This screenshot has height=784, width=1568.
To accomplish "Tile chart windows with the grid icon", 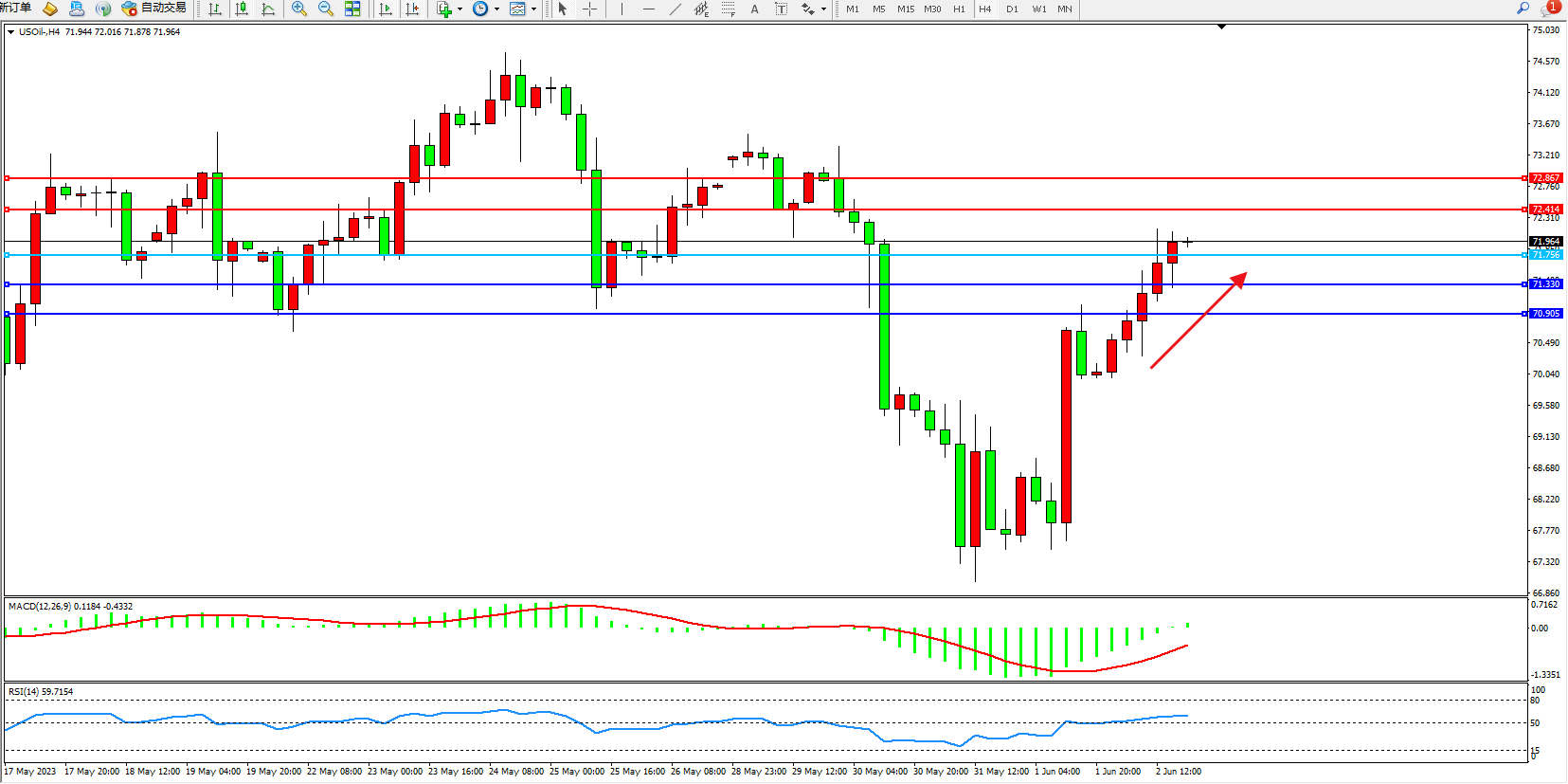I will [x=352, y=9].
